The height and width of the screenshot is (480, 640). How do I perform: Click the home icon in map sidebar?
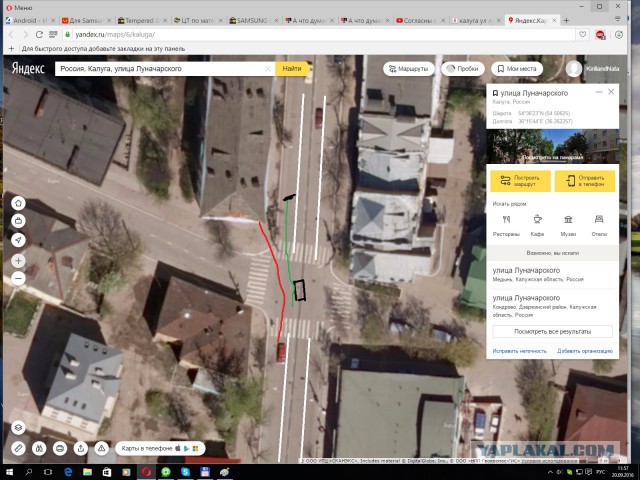pos(18,203)
